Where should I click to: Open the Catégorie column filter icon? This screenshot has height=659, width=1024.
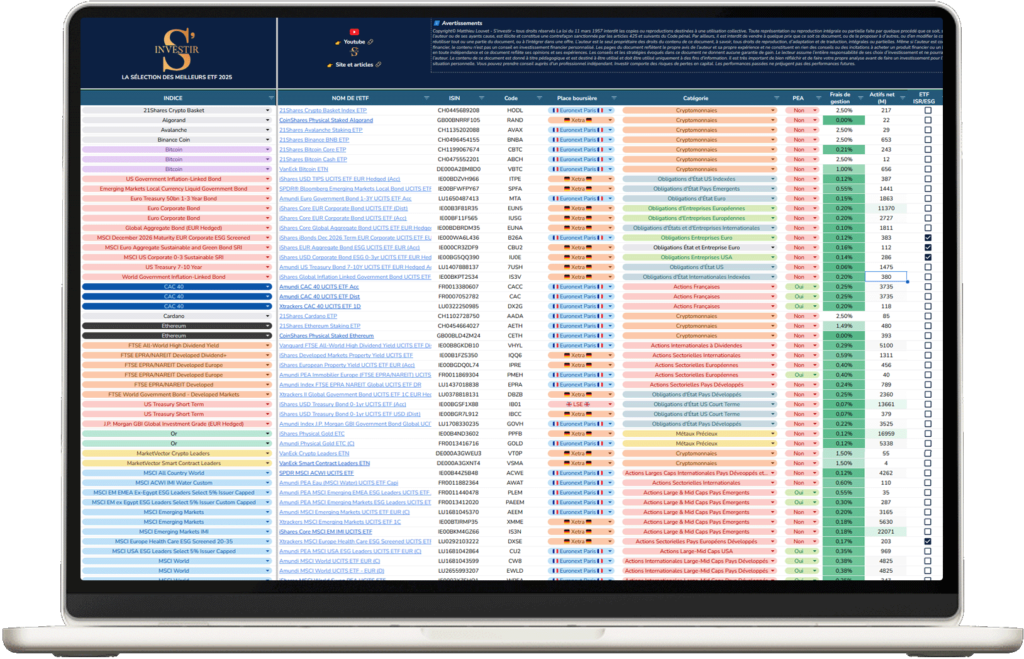click(776, 98)
